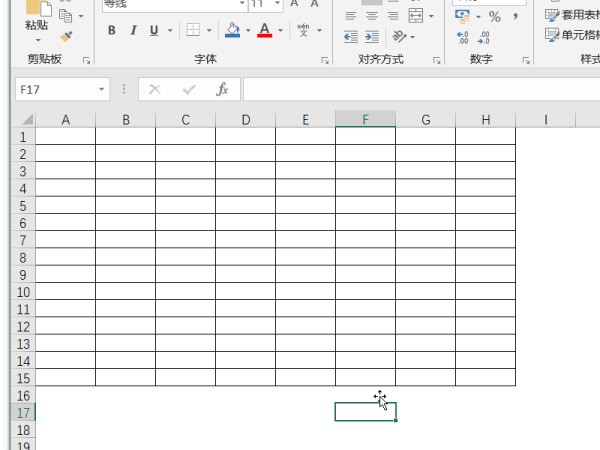This screenshot has width=600, height=450.
Task: Align text left
Action: 351,16
